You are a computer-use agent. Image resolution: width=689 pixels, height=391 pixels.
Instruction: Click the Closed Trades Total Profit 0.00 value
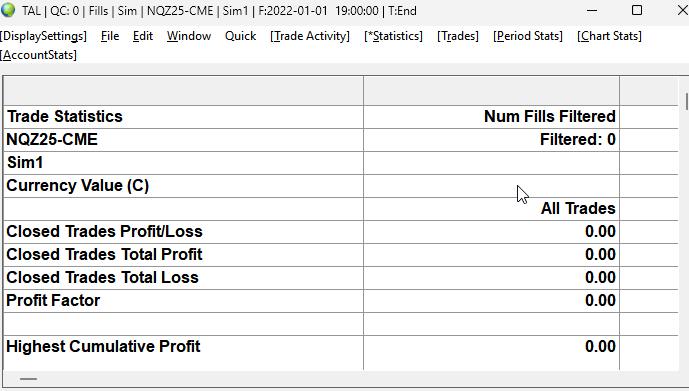(600, 254)
